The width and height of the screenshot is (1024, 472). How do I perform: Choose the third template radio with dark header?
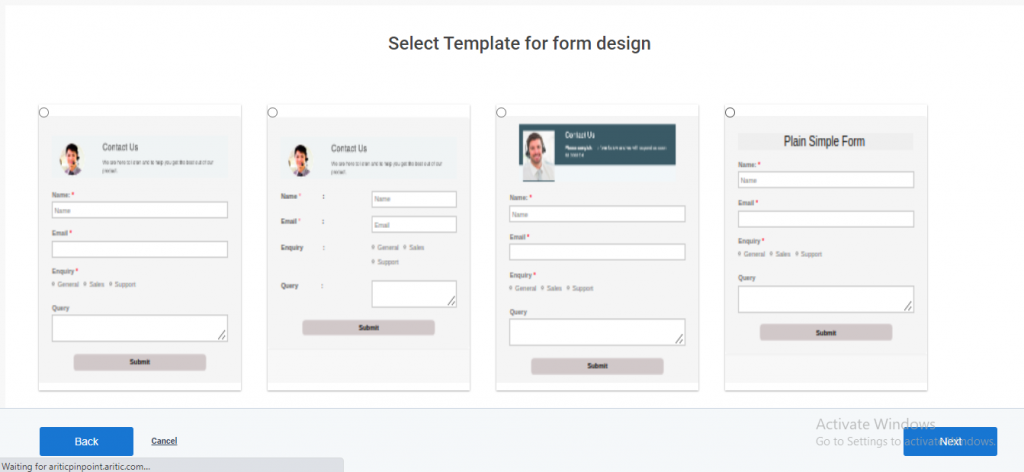click(501, 112)
